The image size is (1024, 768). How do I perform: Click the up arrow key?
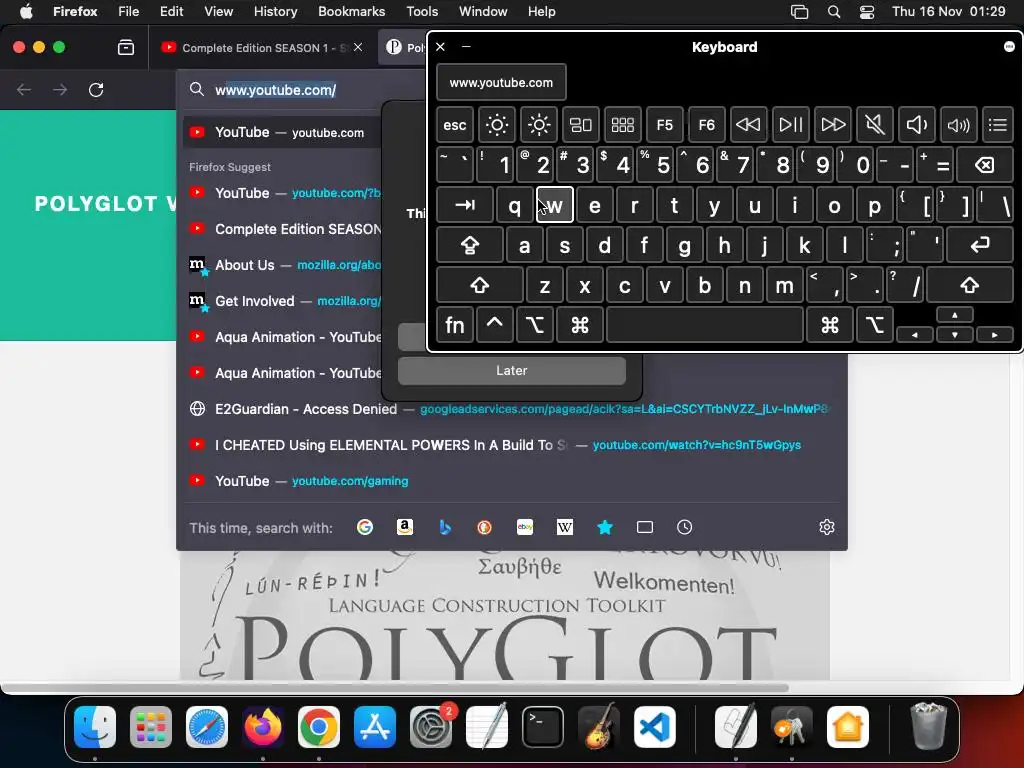(x=955, y=315)
